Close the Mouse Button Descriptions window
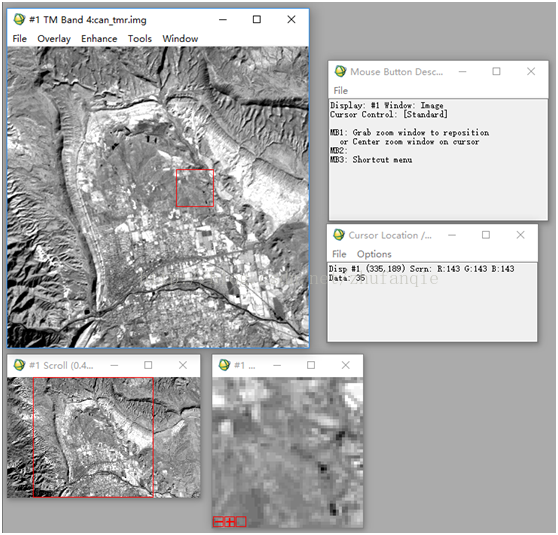Viewport: 558px width, 535px height. click(x=531, y=72)
